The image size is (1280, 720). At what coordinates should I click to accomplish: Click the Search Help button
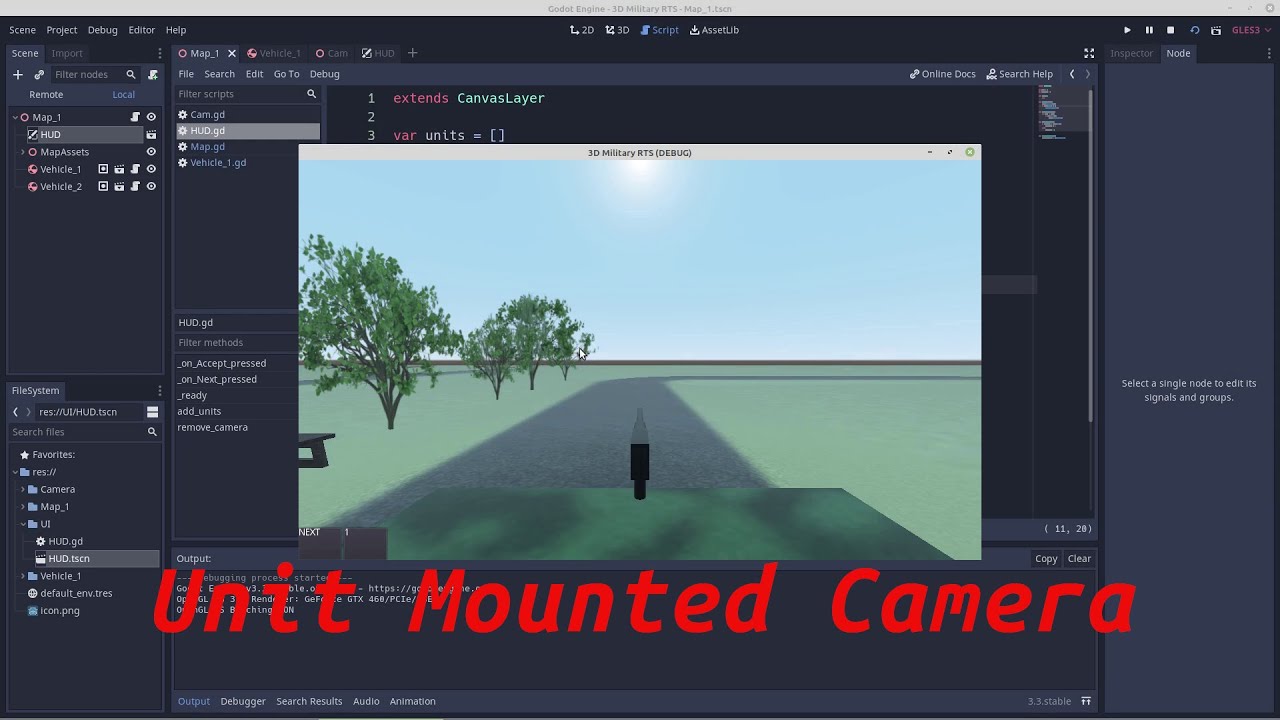pyautogui.click(x=1019, y=74)
